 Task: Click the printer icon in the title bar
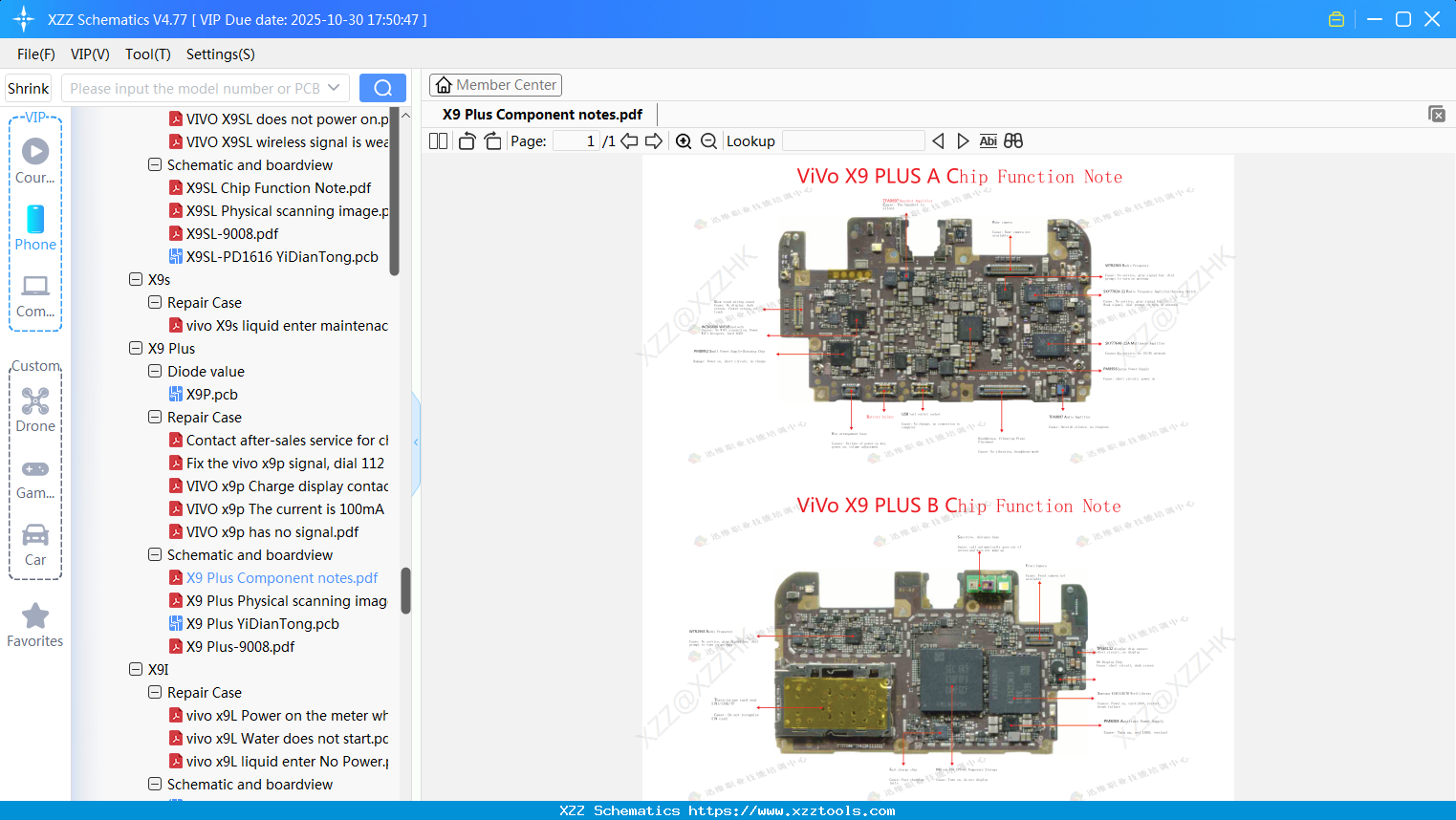1336,18
